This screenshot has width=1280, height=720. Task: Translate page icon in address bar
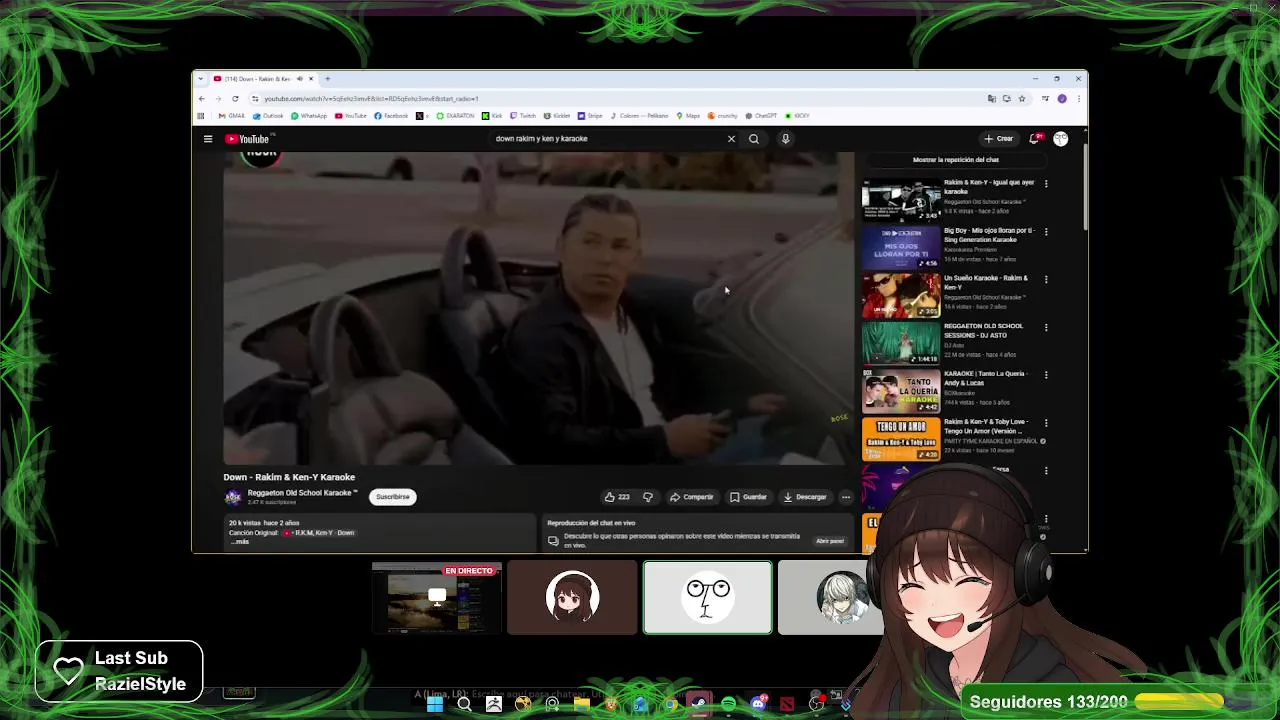point(991,99)
